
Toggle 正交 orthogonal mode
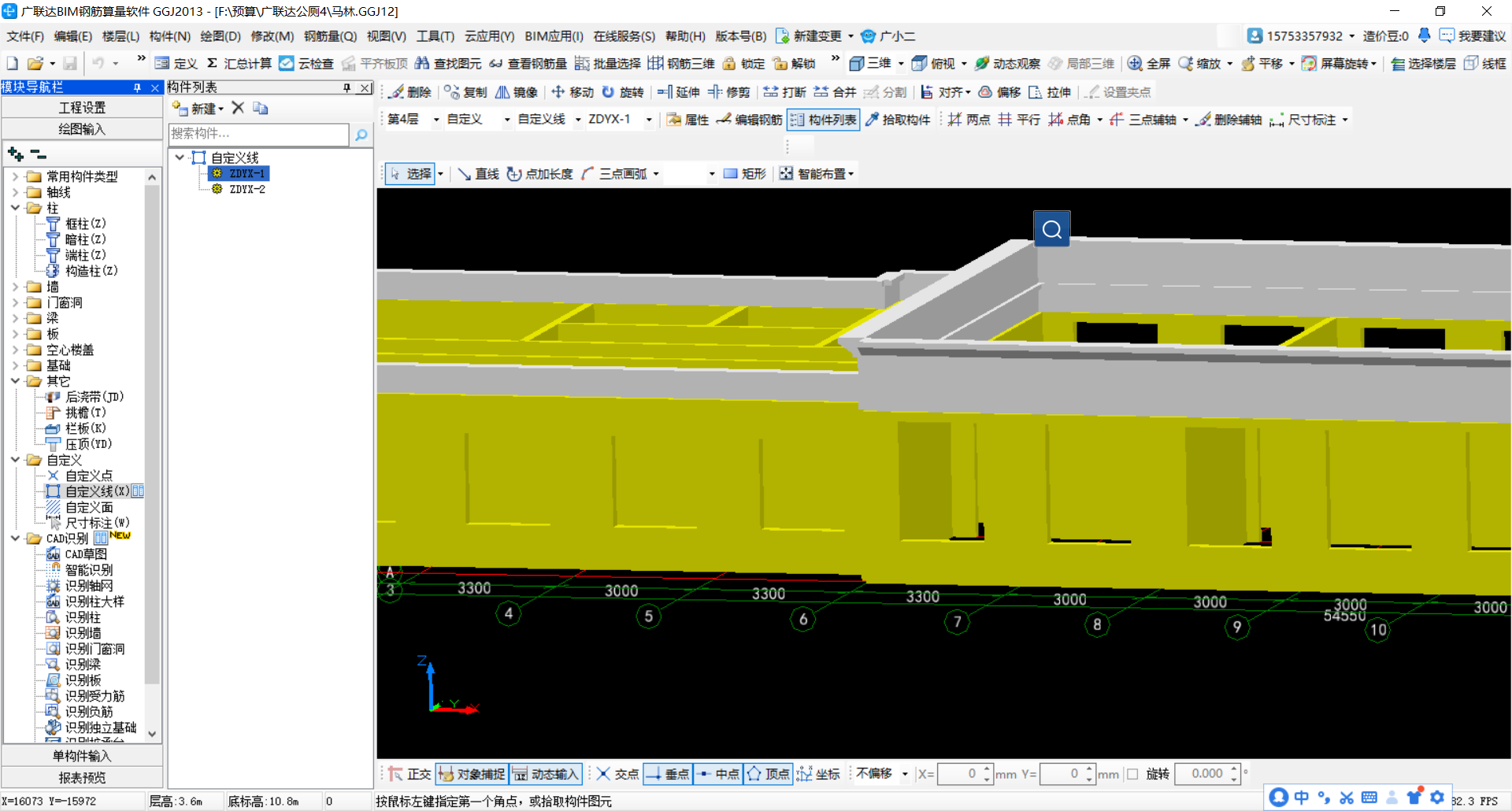point(409,774)
